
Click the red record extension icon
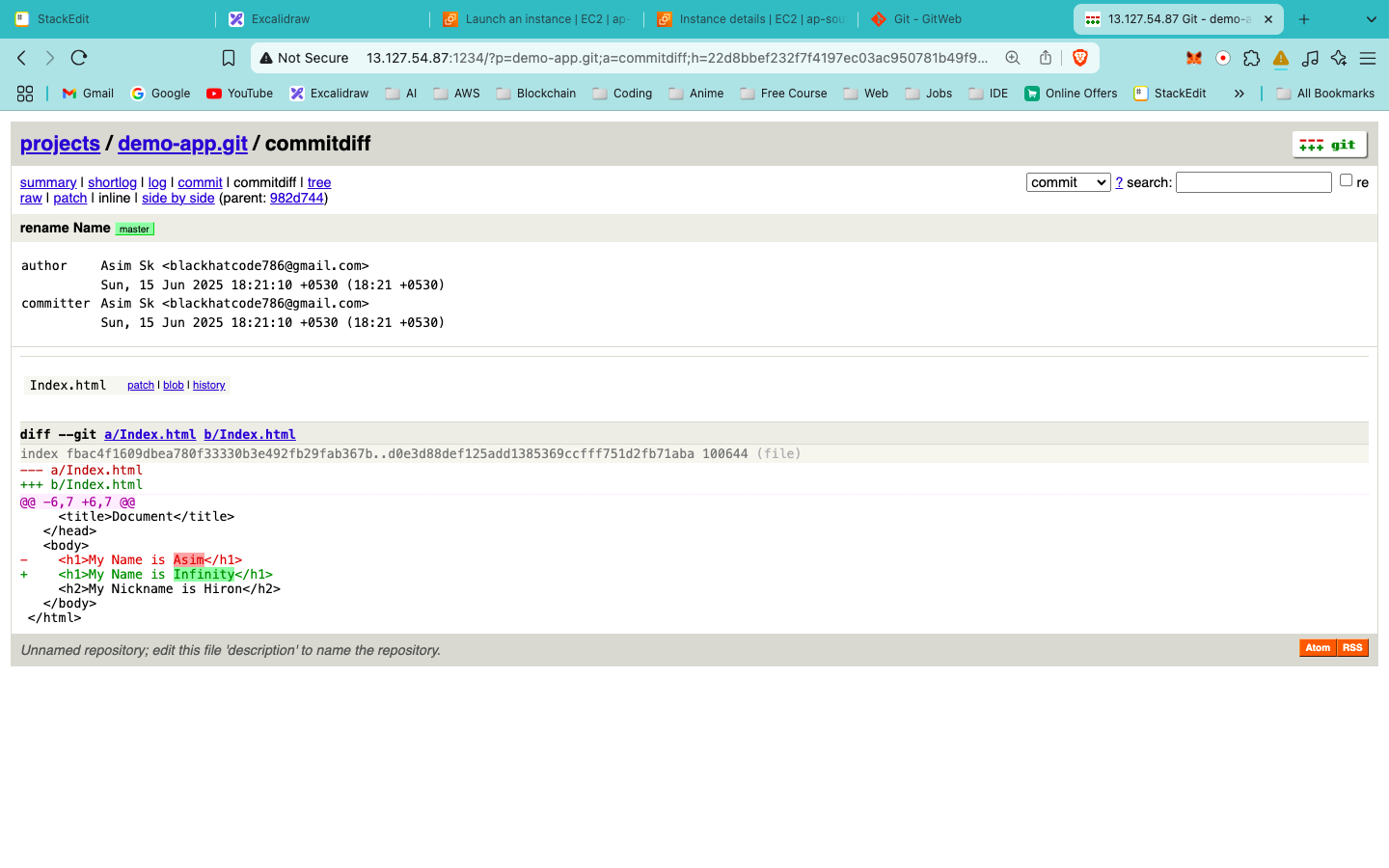point(1223,58)
